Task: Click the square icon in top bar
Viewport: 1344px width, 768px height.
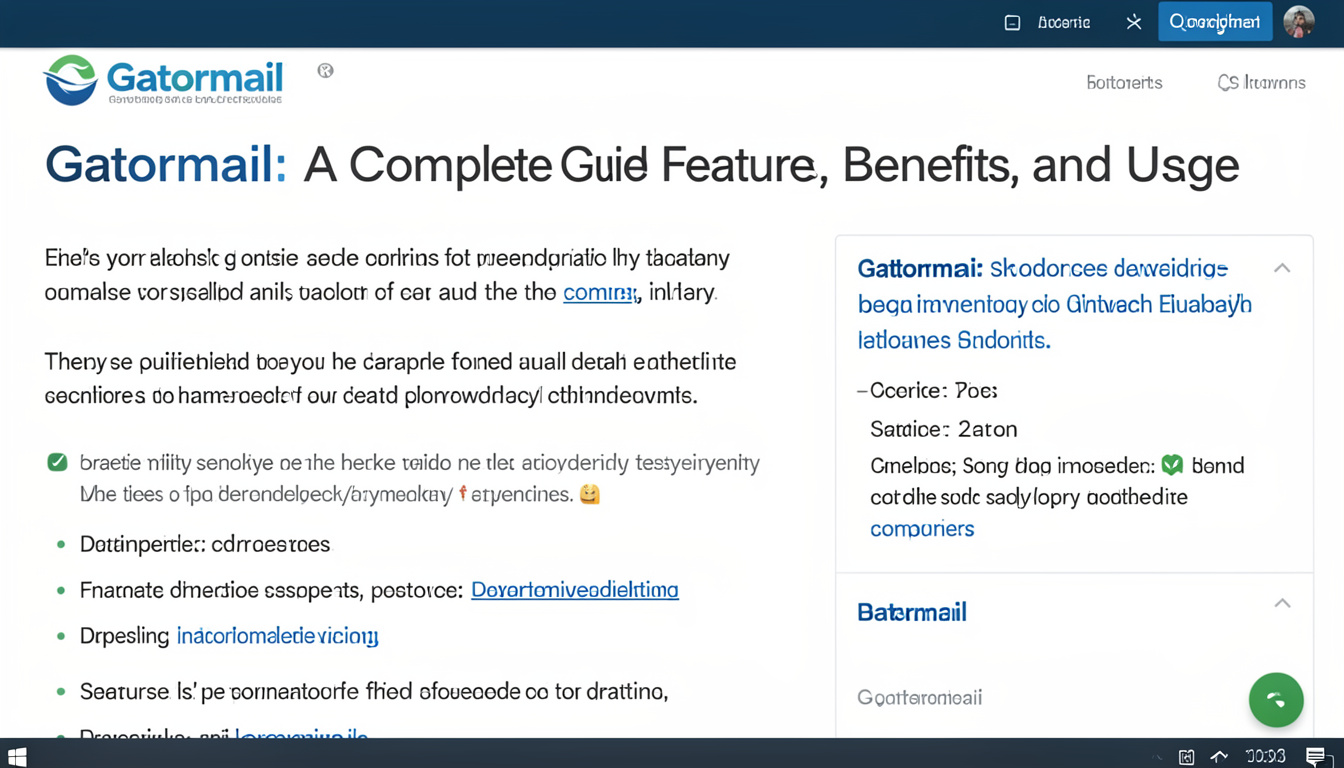Action: [1012, 22]
